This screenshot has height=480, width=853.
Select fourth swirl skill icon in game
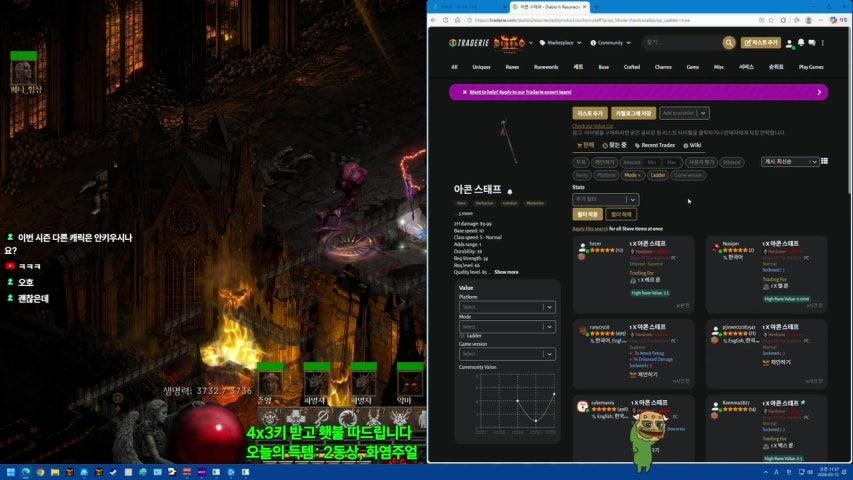(x=348, y=419)
